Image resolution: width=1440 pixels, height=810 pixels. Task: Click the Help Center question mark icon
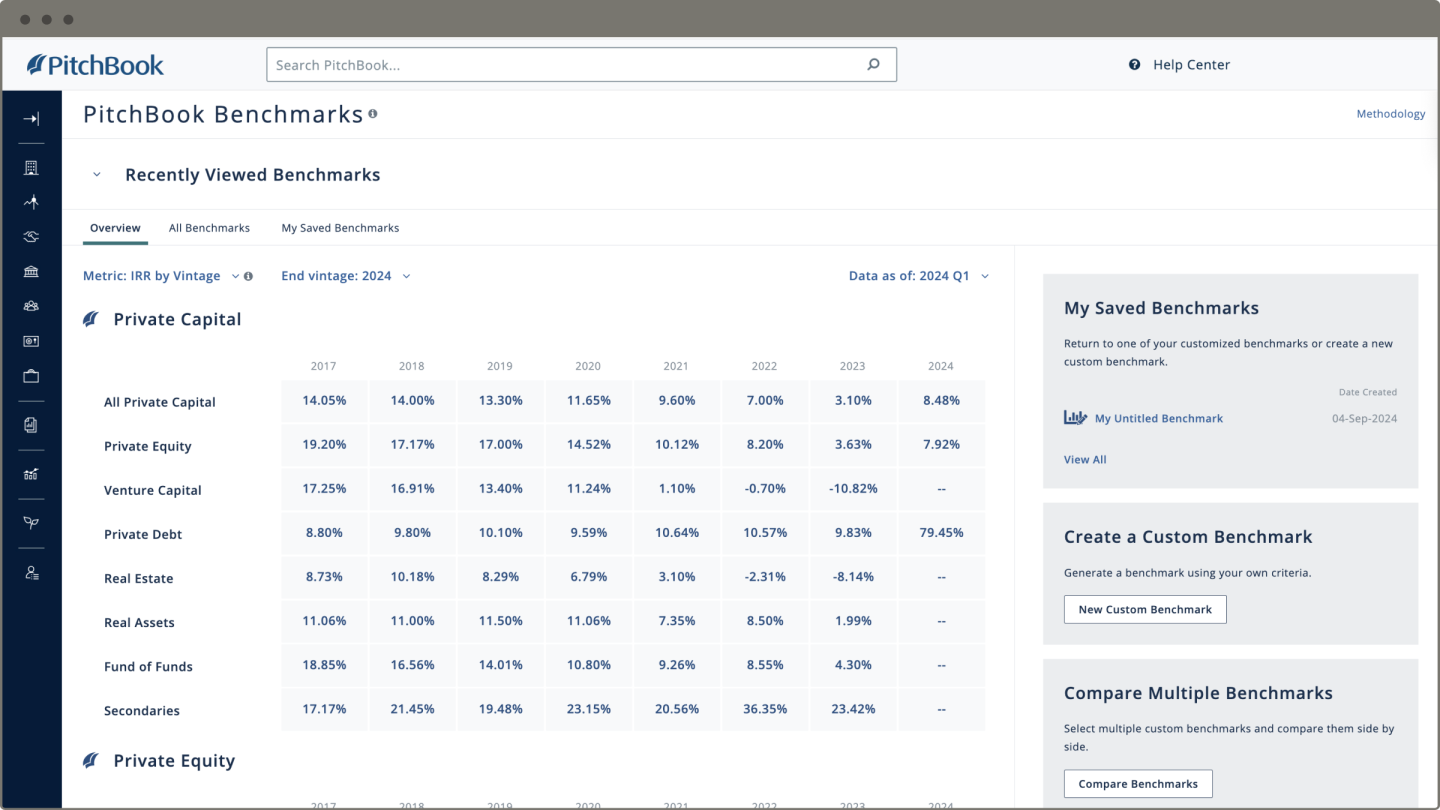click(x=1135, y=65)
